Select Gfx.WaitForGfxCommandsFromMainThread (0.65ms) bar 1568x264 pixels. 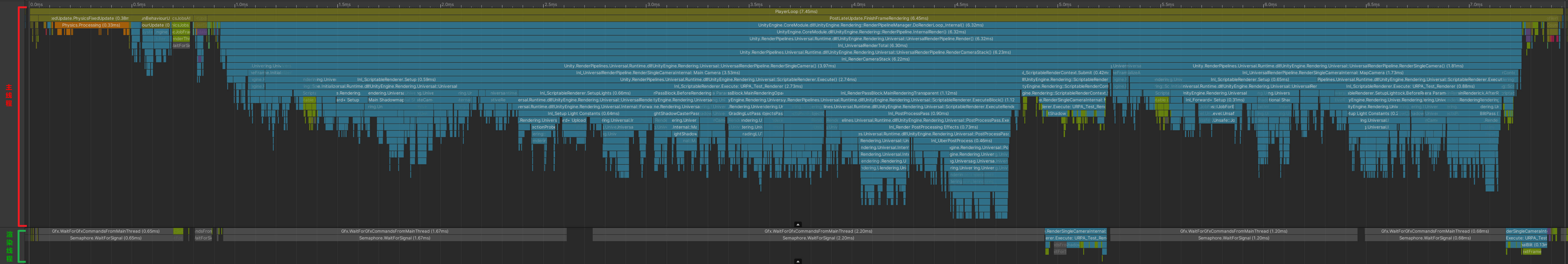[106, 231]
